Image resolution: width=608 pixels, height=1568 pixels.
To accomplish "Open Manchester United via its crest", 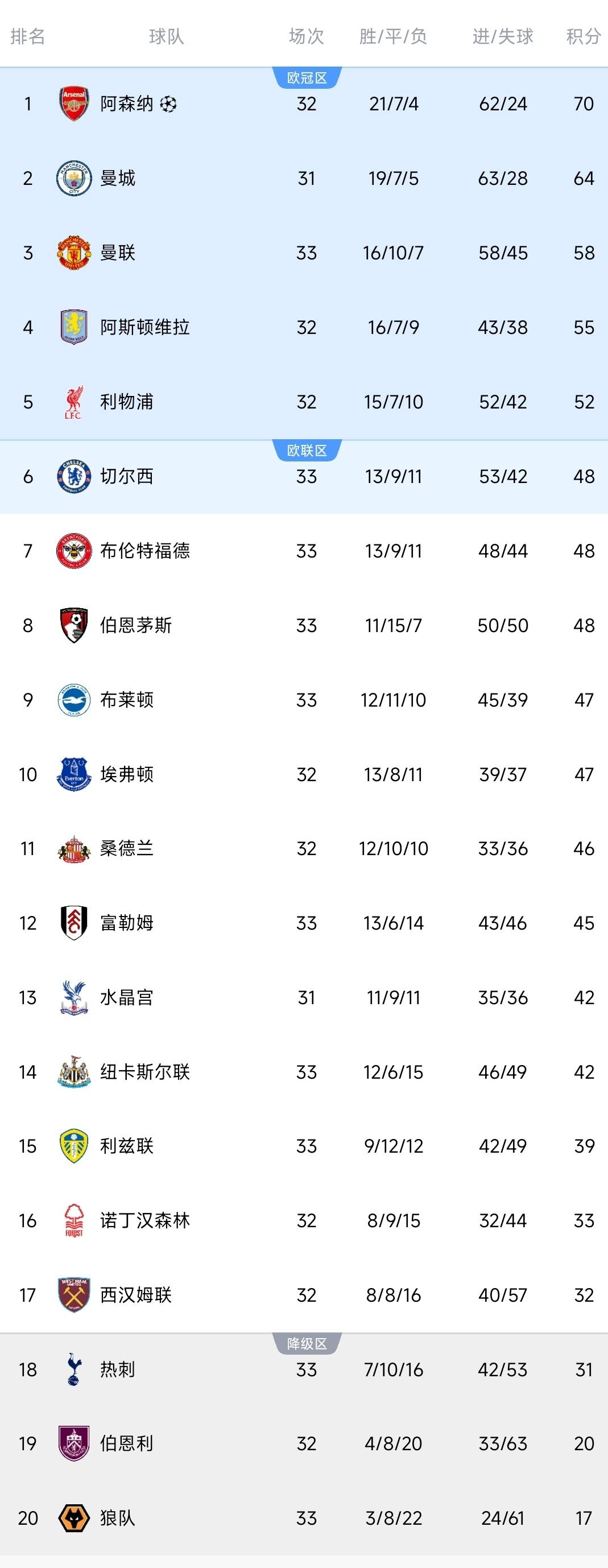I will point(73,253).
